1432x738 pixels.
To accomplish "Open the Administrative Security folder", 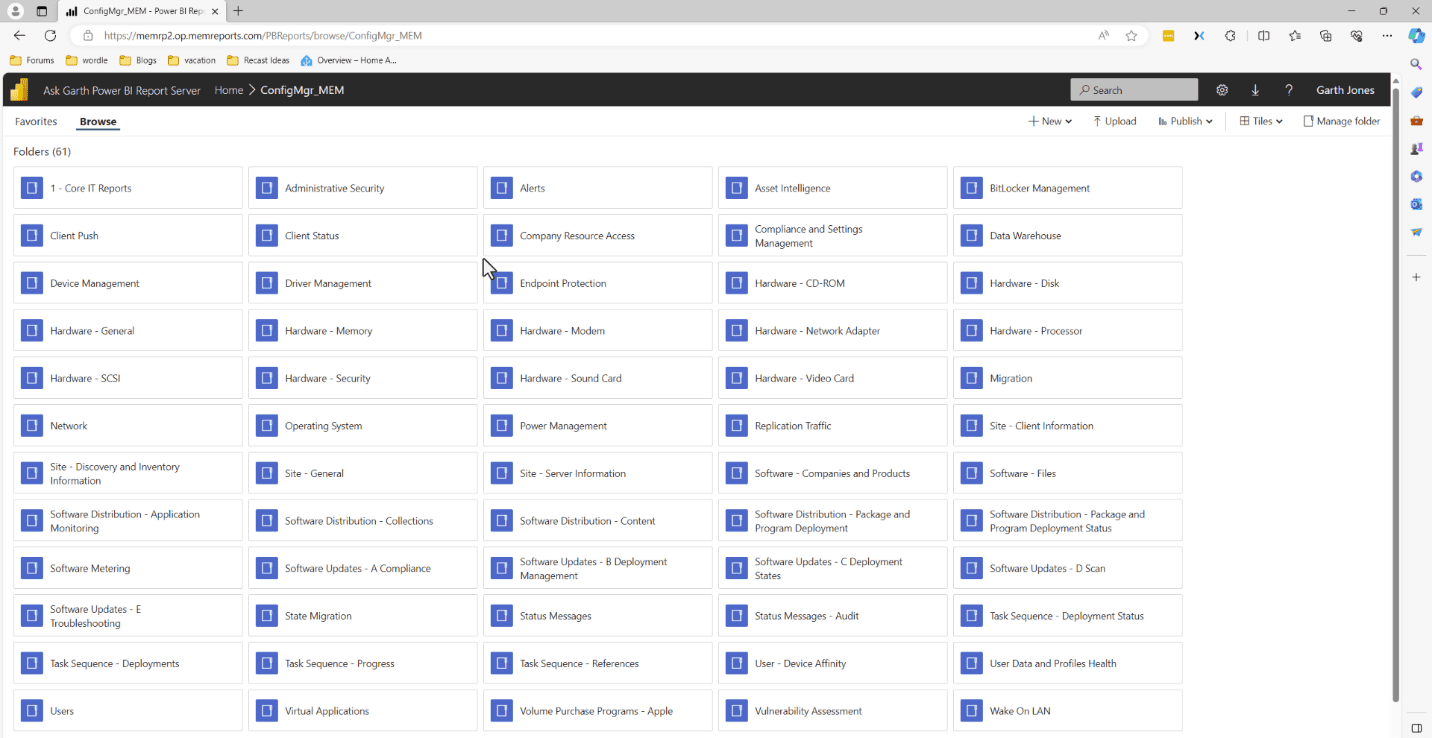I will click(363, 188).
